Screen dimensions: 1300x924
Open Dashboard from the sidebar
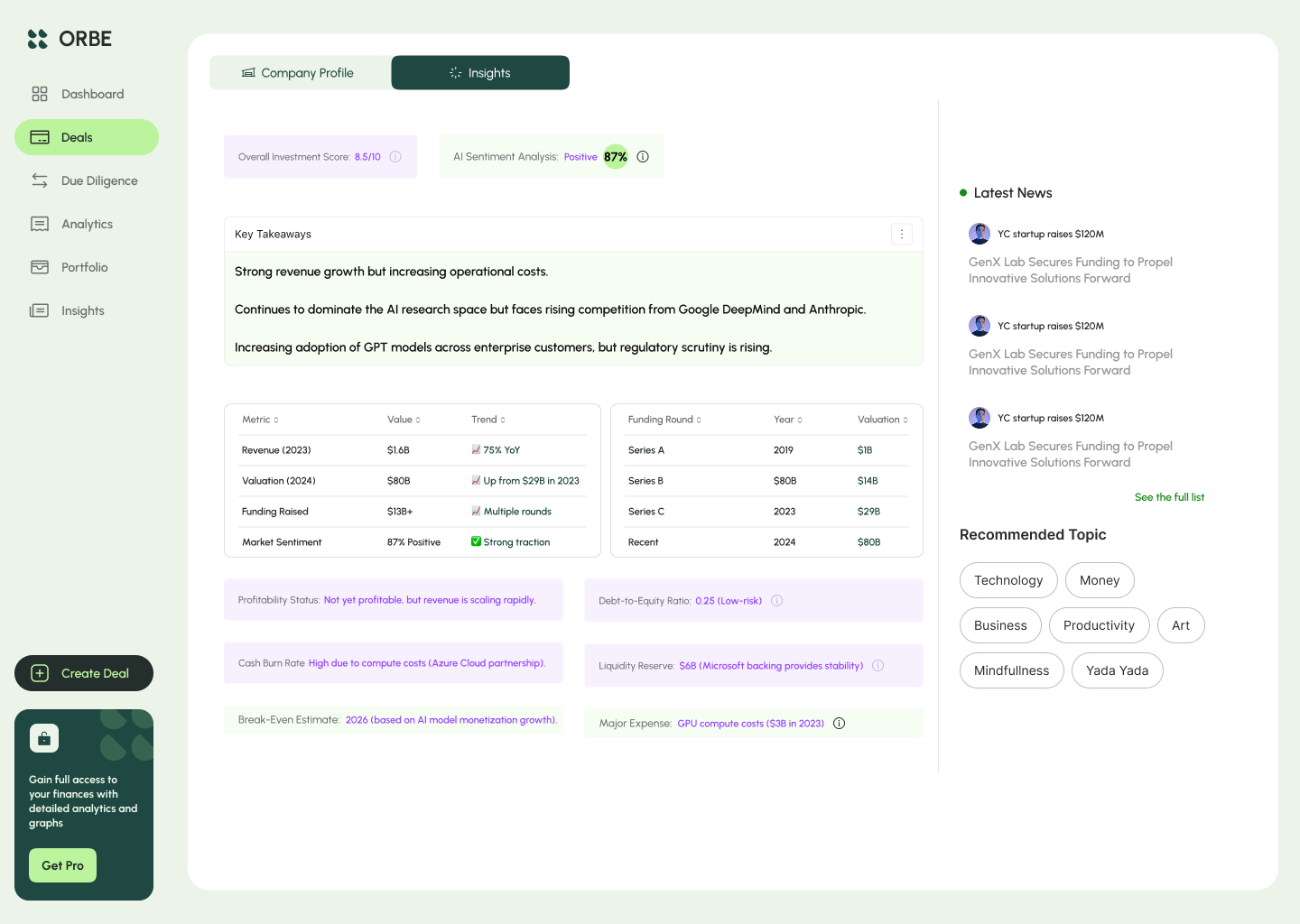[87, 94]
